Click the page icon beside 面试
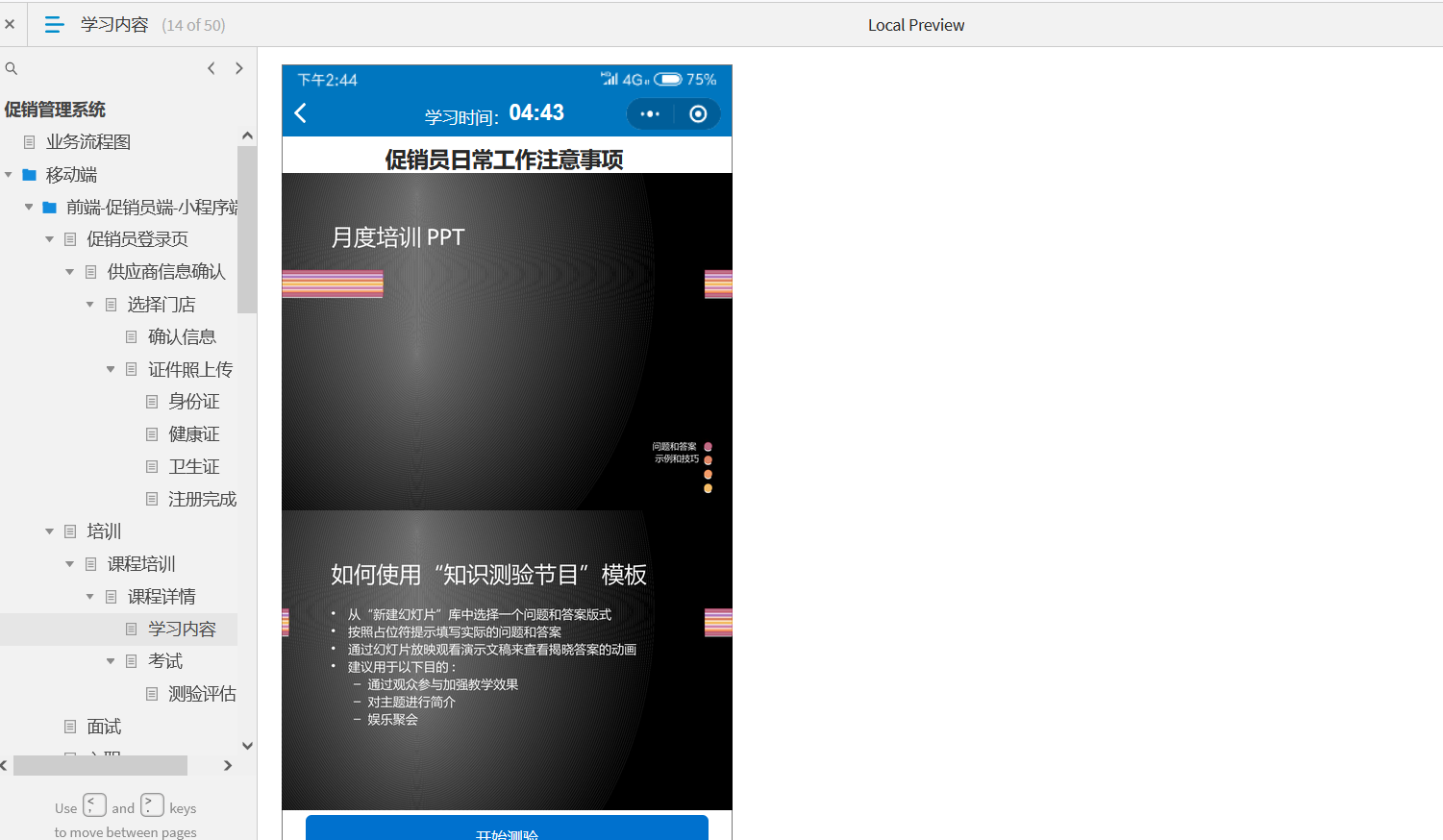 [70, 727]
